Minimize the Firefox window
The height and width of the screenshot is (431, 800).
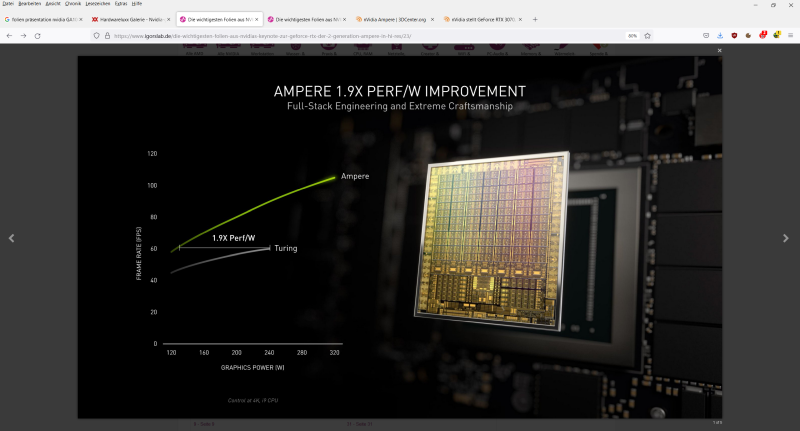756,5
